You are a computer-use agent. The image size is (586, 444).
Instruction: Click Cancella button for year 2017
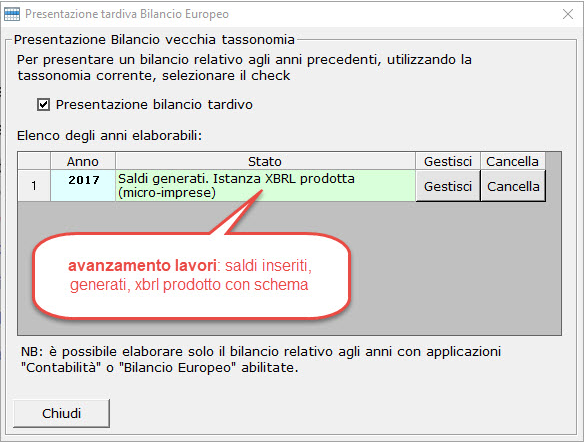[x=513, y=186]
